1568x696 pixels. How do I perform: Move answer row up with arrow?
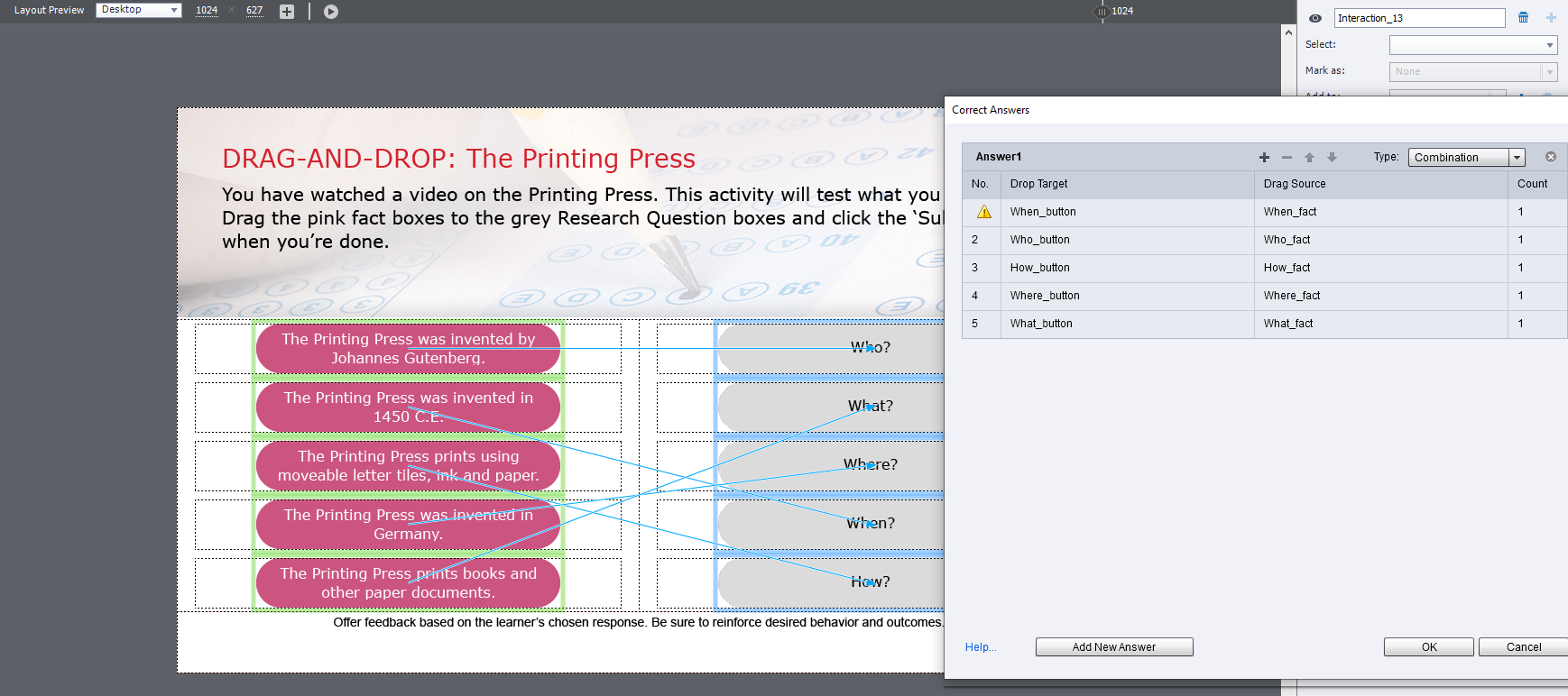point(1309,158)
